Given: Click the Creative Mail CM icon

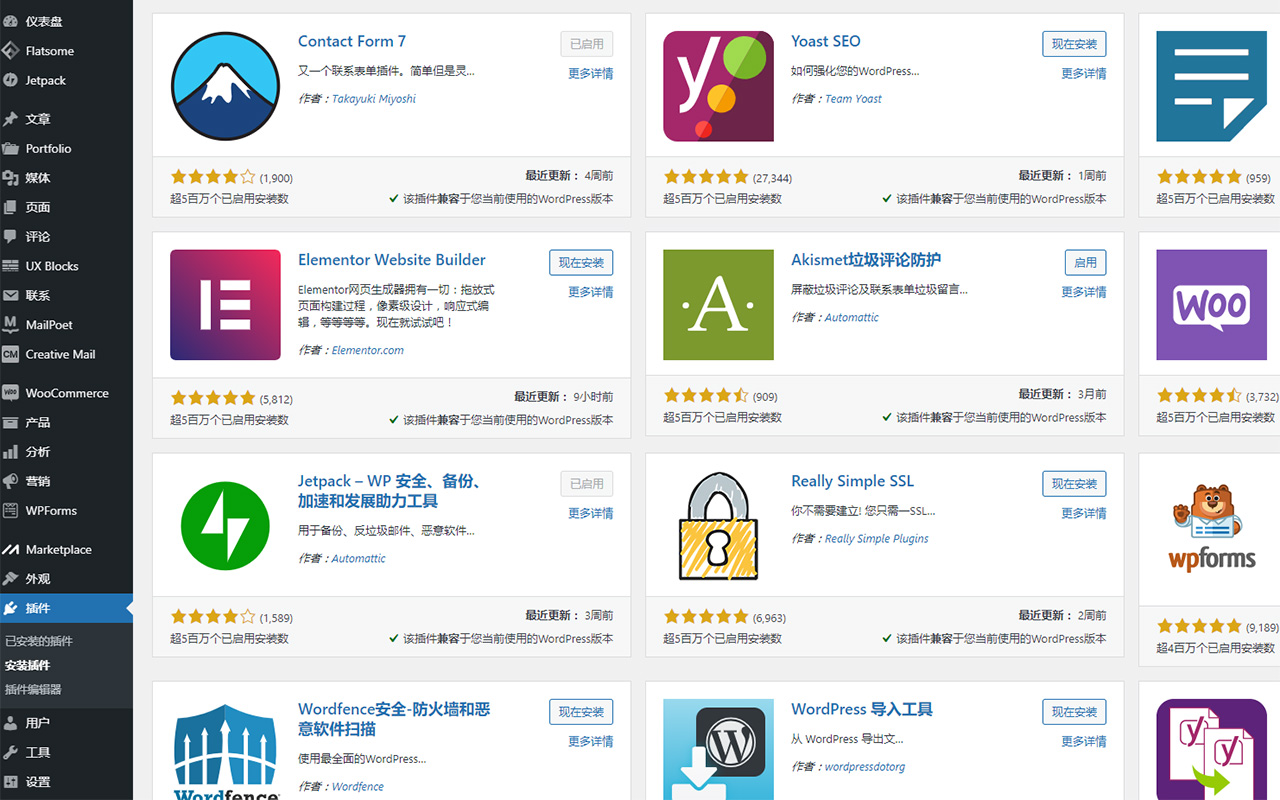Looking at the screenshot, I should coord(10,354).
